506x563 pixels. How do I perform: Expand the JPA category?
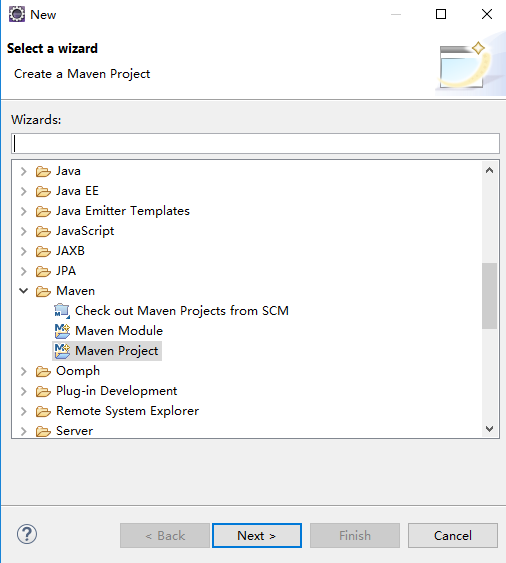(x=24, y=271)
